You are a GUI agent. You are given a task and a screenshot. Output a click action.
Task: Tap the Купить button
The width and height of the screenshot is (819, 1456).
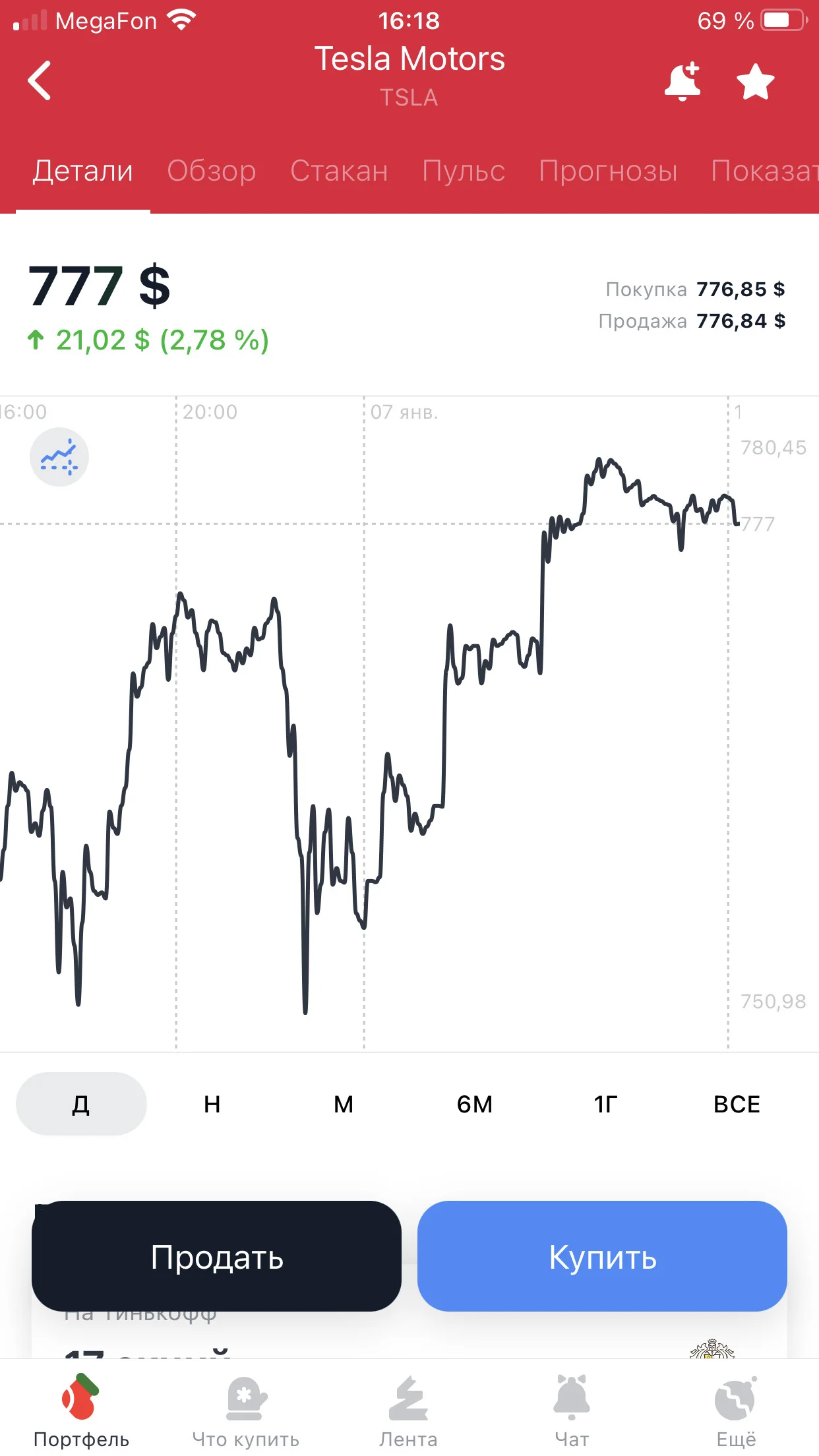tap(602, 1256)
